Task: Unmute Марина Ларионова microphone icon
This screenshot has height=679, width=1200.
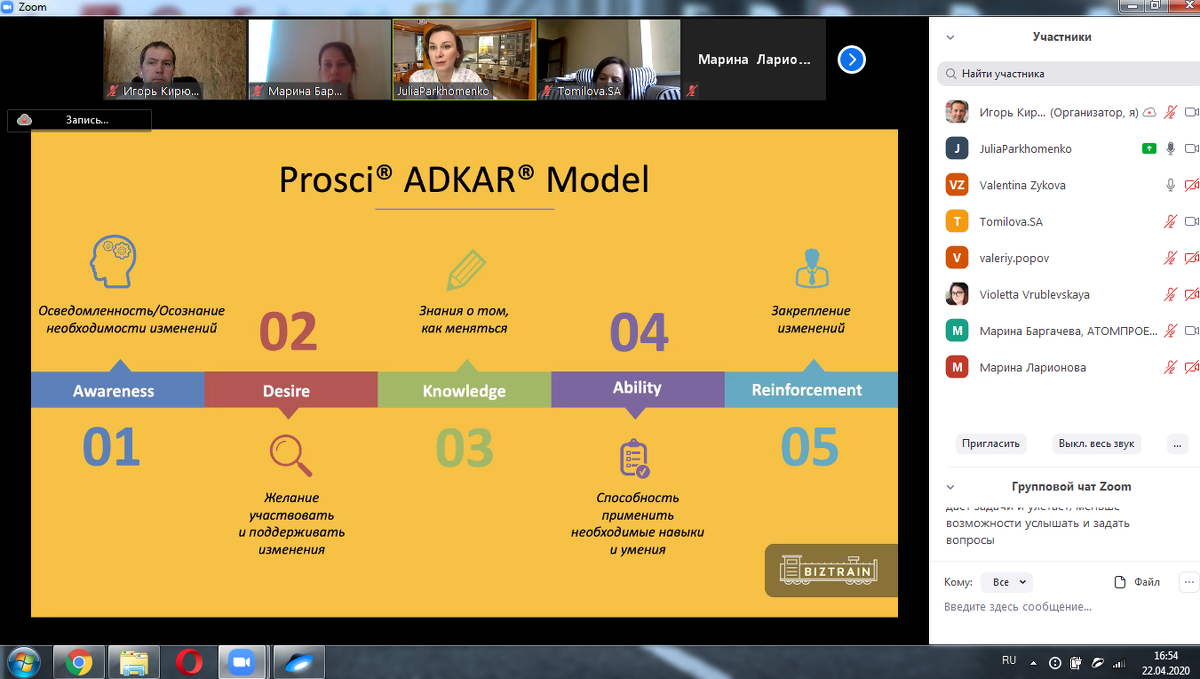Action: tap(1170, 367)
